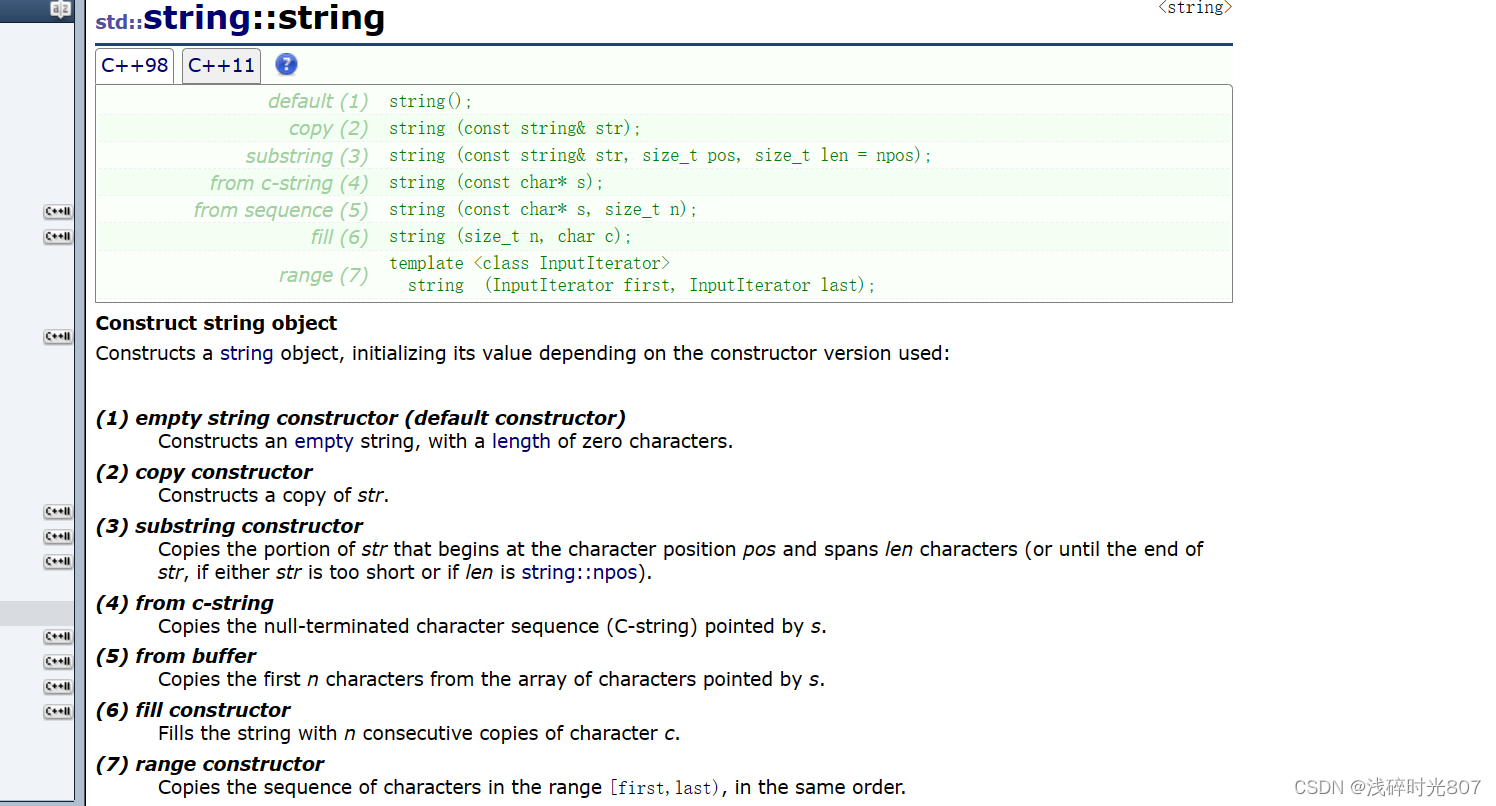Open the 'length' link in default constructor
Viewport: 1496px width, 806px height.
click(521, 441)
